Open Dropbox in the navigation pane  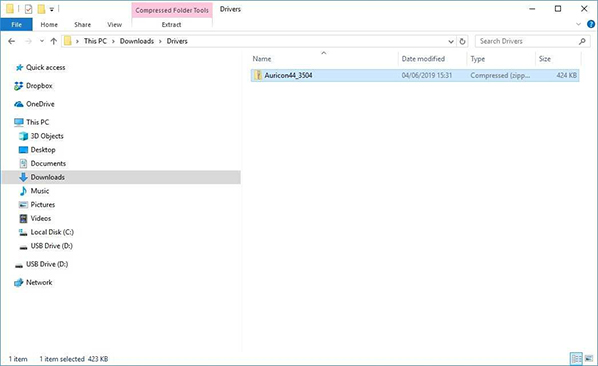coord(39,86)
